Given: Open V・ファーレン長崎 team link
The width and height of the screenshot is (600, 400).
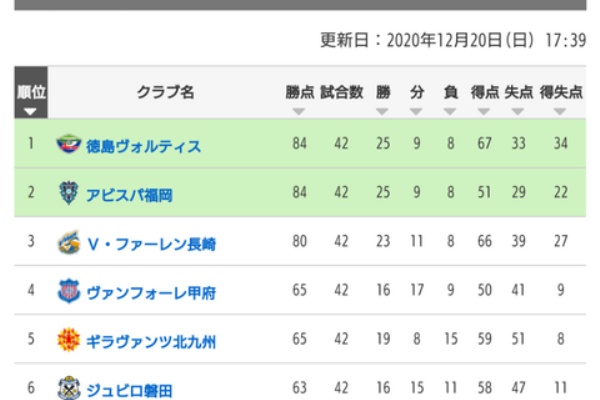Looking at the screenshot, I should (152, 244).
